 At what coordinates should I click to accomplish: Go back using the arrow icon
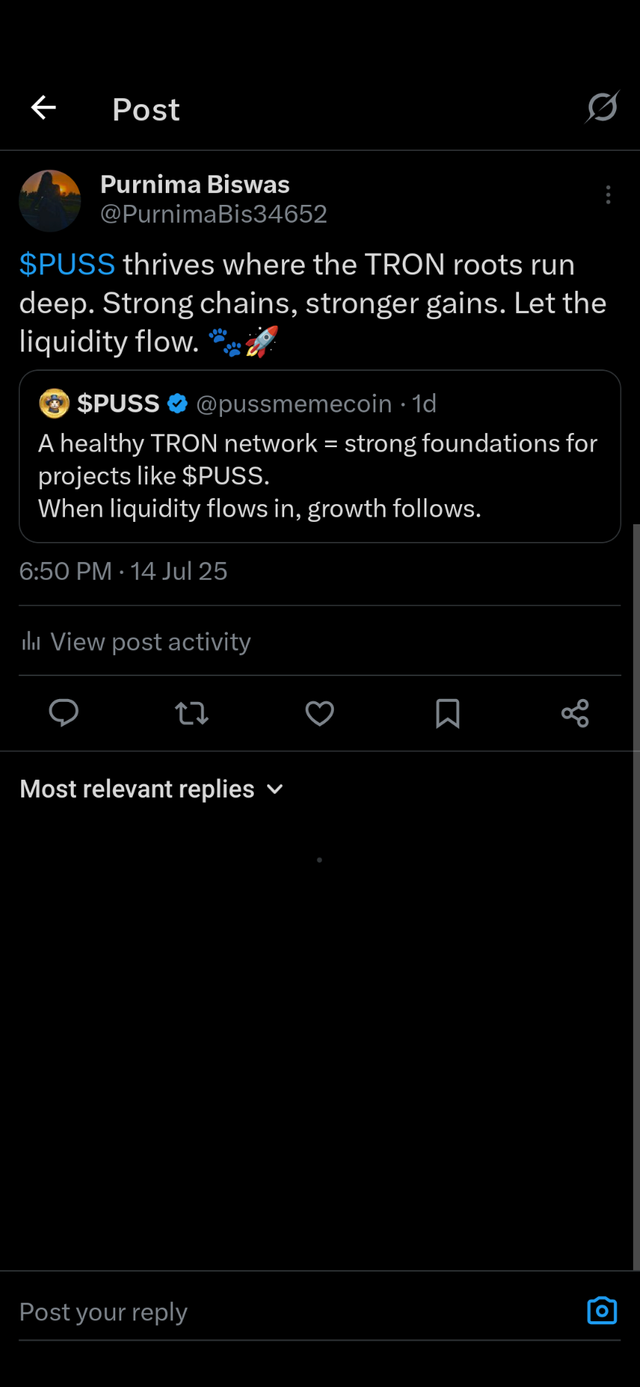(43, 108)
